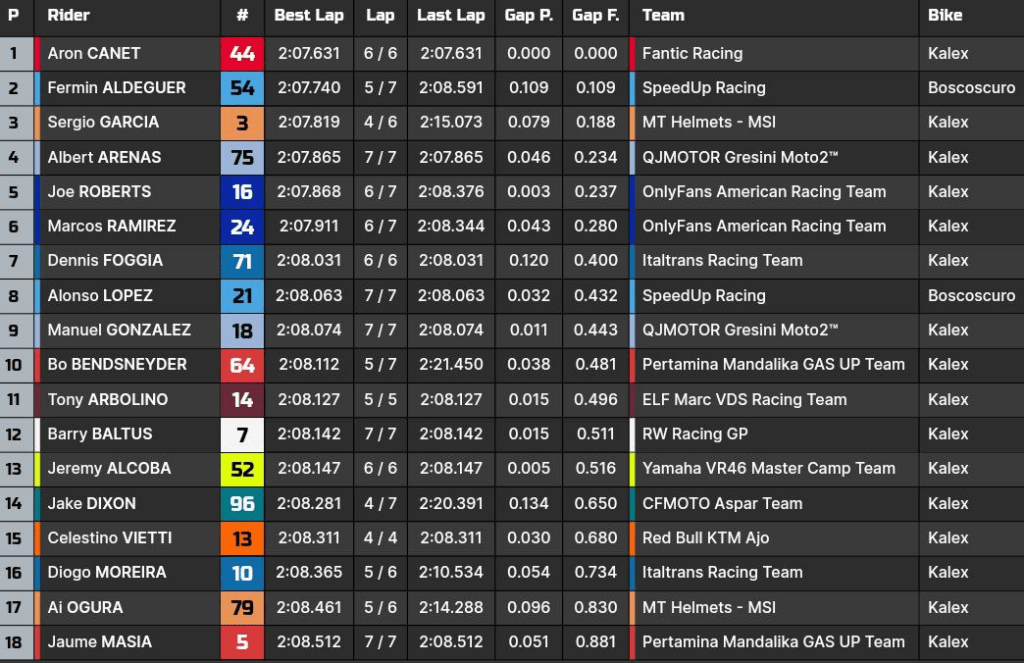Click the Lap column header
The width and height of the screenshot is (1024, 663).
point(380,16)
